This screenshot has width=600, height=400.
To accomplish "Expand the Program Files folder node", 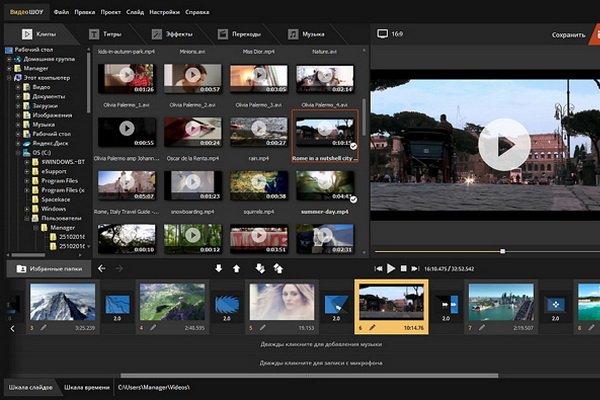I will coord(28,181).
